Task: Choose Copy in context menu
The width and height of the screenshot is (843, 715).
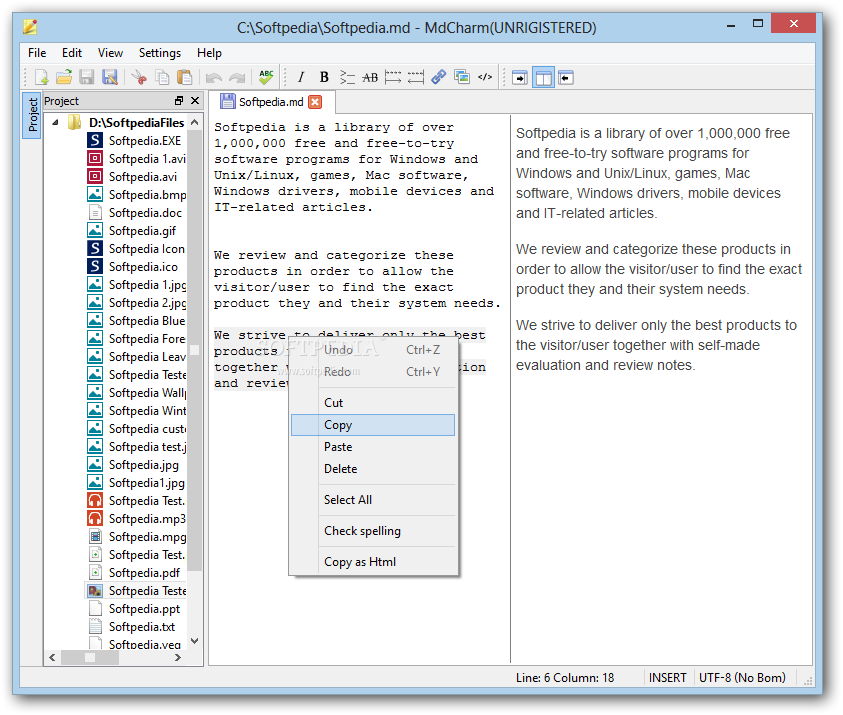Action: click(x=373, y=425)
